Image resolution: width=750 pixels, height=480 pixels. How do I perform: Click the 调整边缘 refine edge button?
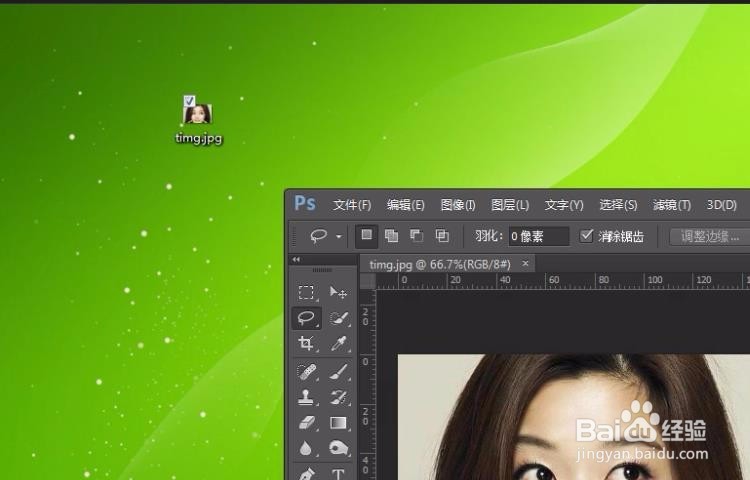pyautogui.click(x=710, y=237)
